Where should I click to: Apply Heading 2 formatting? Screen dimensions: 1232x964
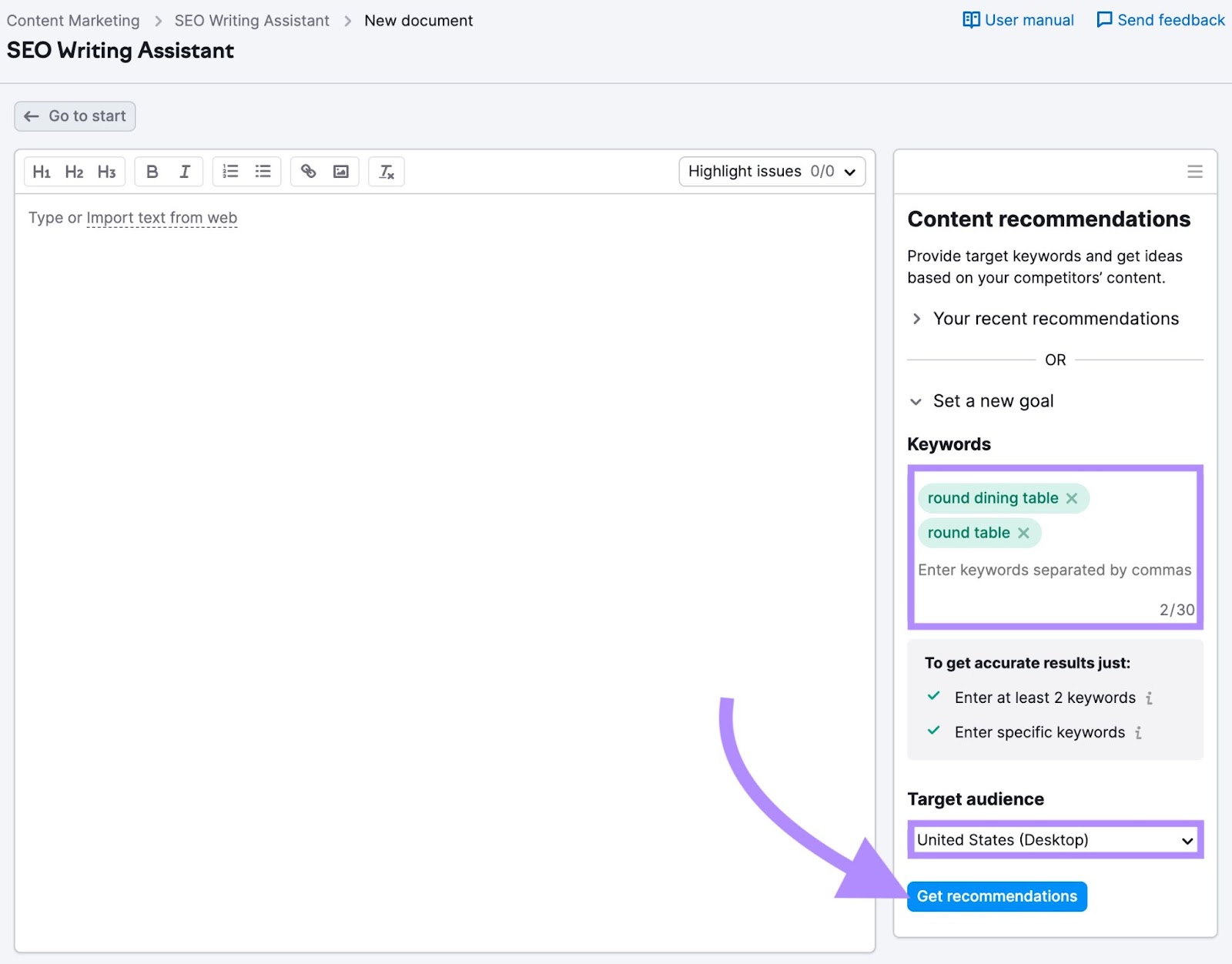[x=74, y=171]
